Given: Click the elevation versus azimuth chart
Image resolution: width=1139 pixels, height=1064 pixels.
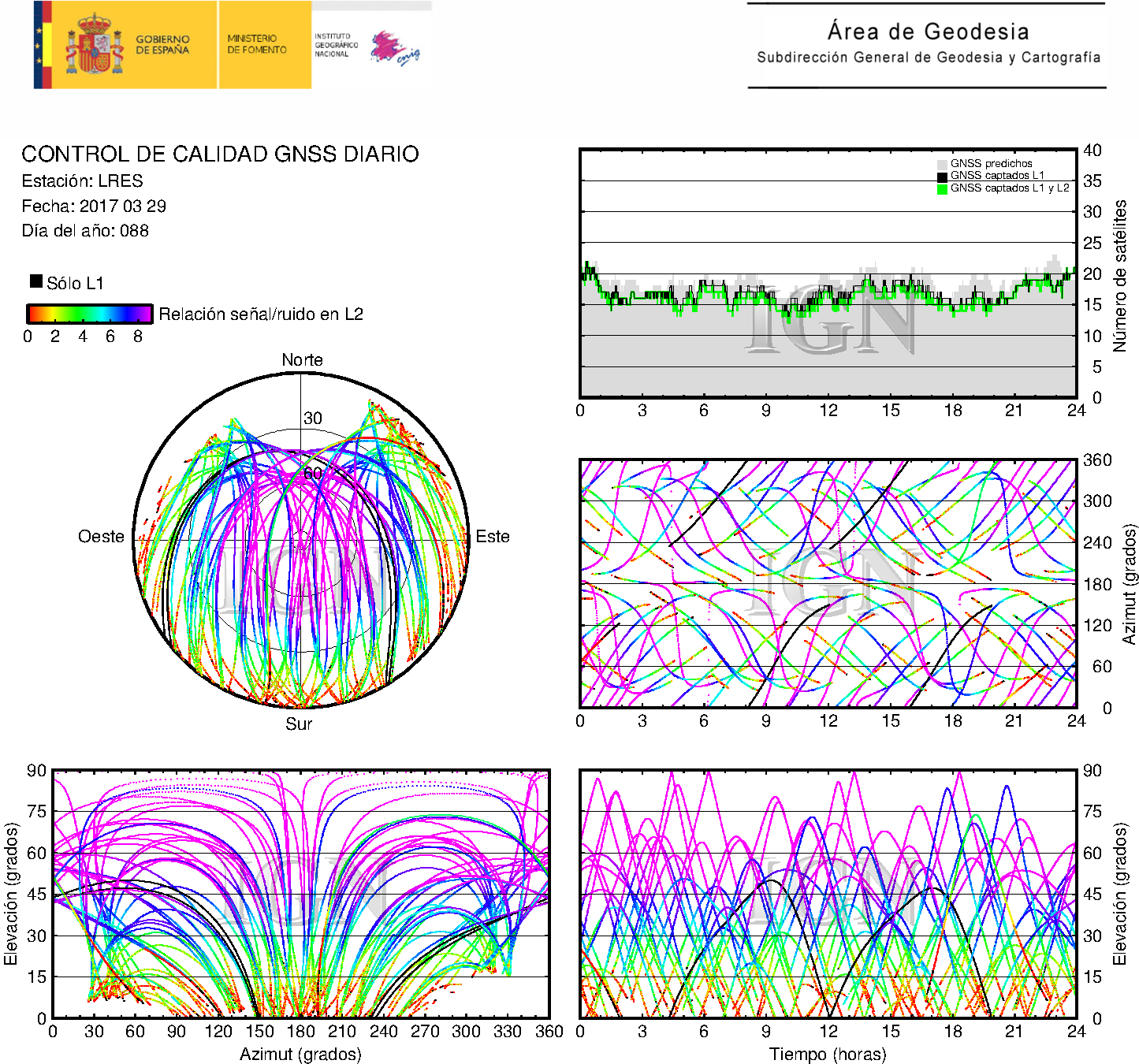Looking at the screenshot, I should point(300,894).
